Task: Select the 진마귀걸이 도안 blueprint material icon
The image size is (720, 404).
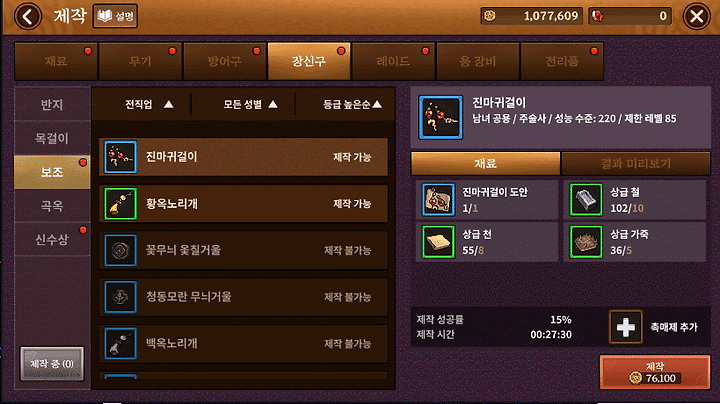Action: click(x=439, y=200)
